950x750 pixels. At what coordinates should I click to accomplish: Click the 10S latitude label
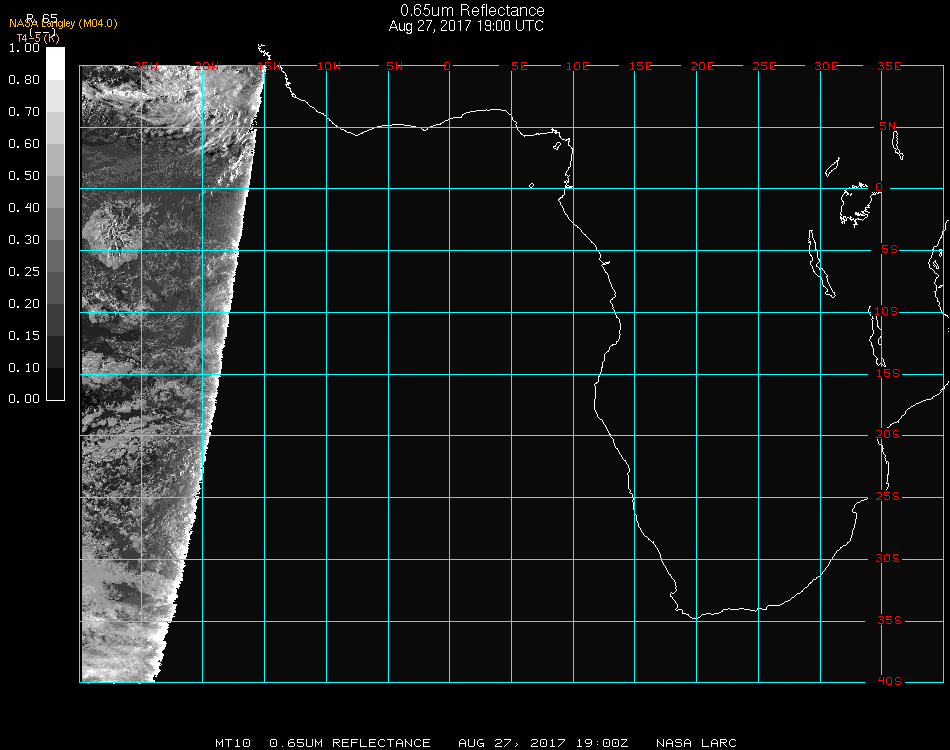(x=886, y=311)
